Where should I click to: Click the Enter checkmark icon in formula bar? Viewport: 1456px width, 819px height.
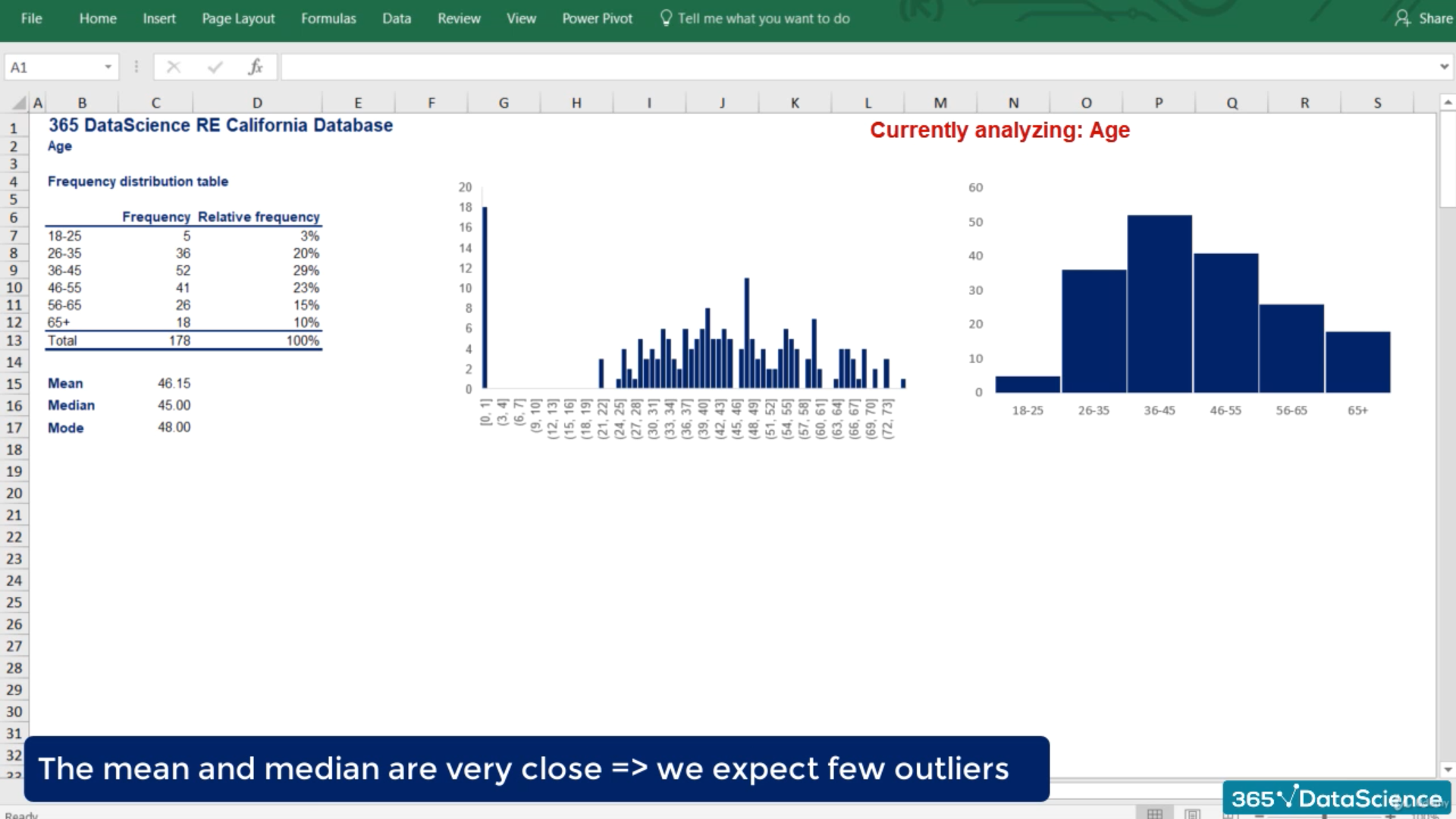[215, 67]
